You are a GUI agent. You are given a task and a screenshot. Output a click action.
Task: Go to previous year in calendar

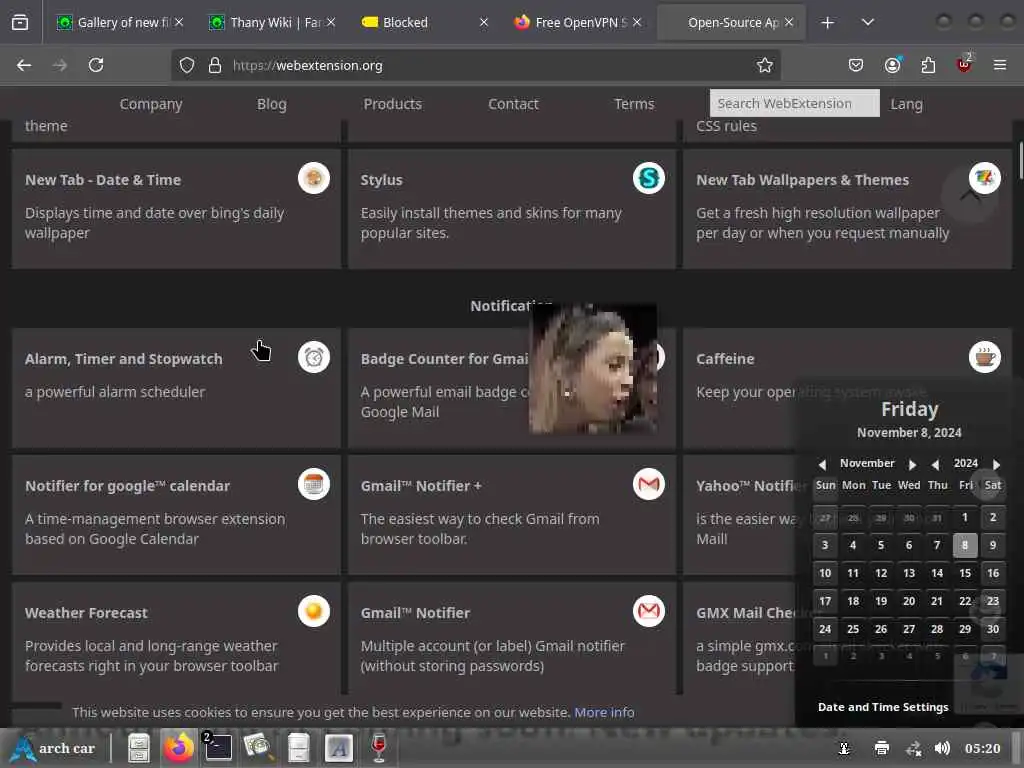tap(935, 464)
